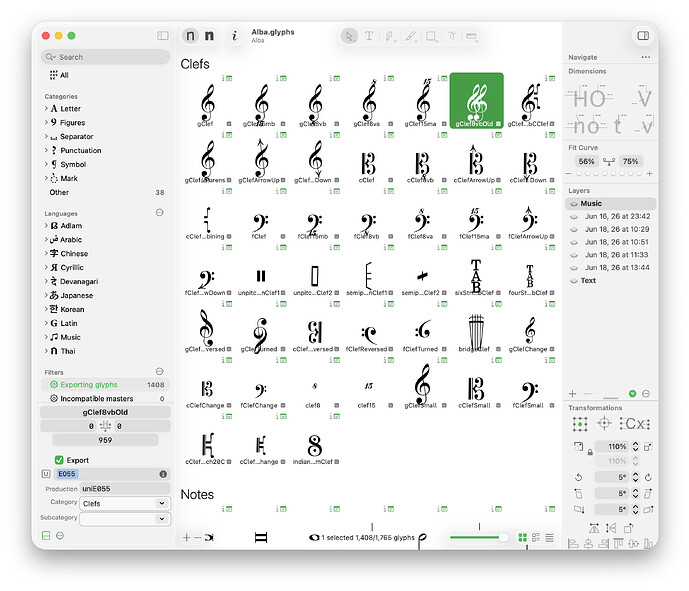The height and width of the screenshot is (591, 689).
Task: Expand the Punctuation category
Action: [x=46, y=150]
